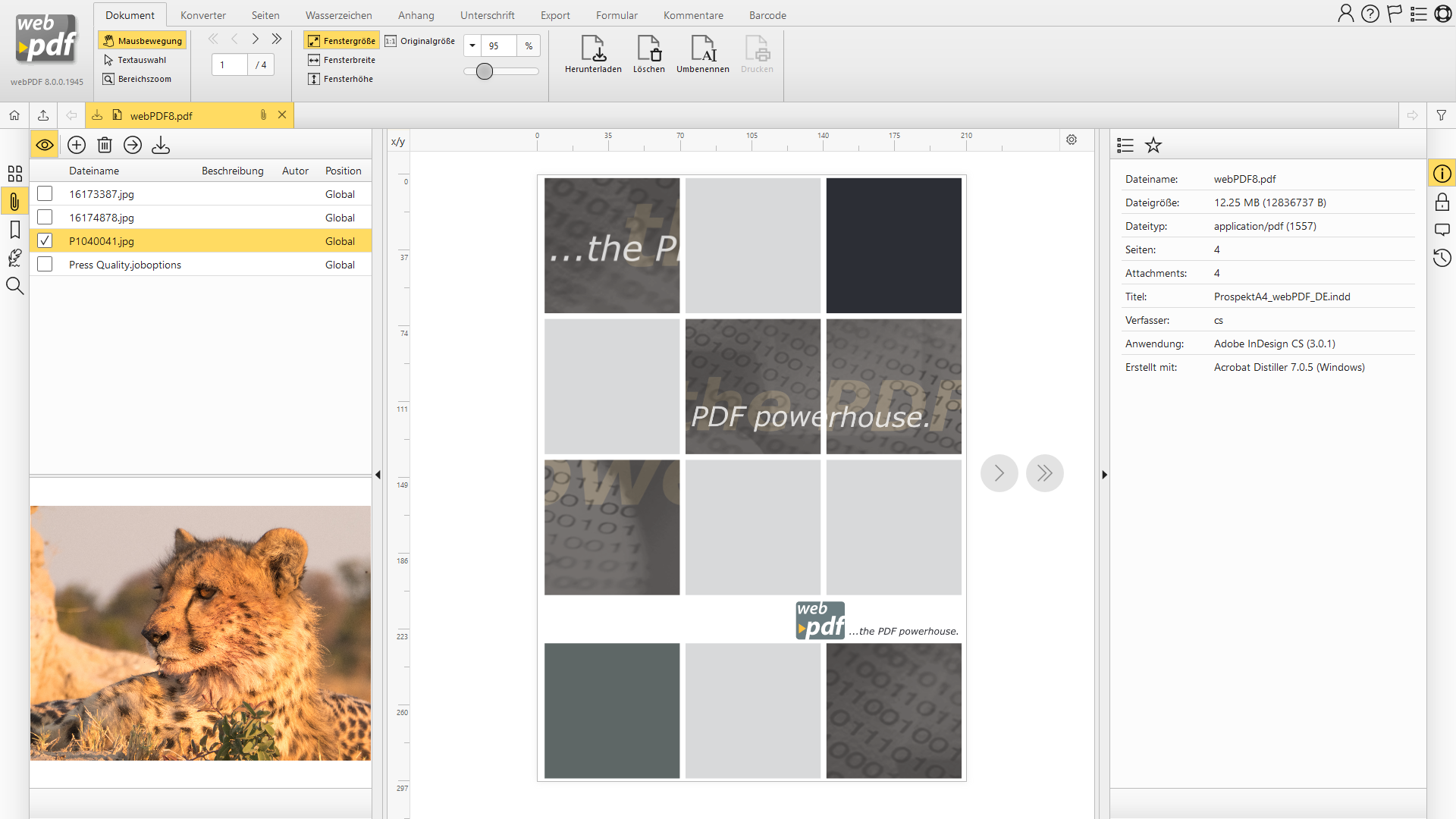Image resolution: width=1456 pixels, height=819 pixels.
Task: Toggle attachment preview eye icon
Action: 45,145
